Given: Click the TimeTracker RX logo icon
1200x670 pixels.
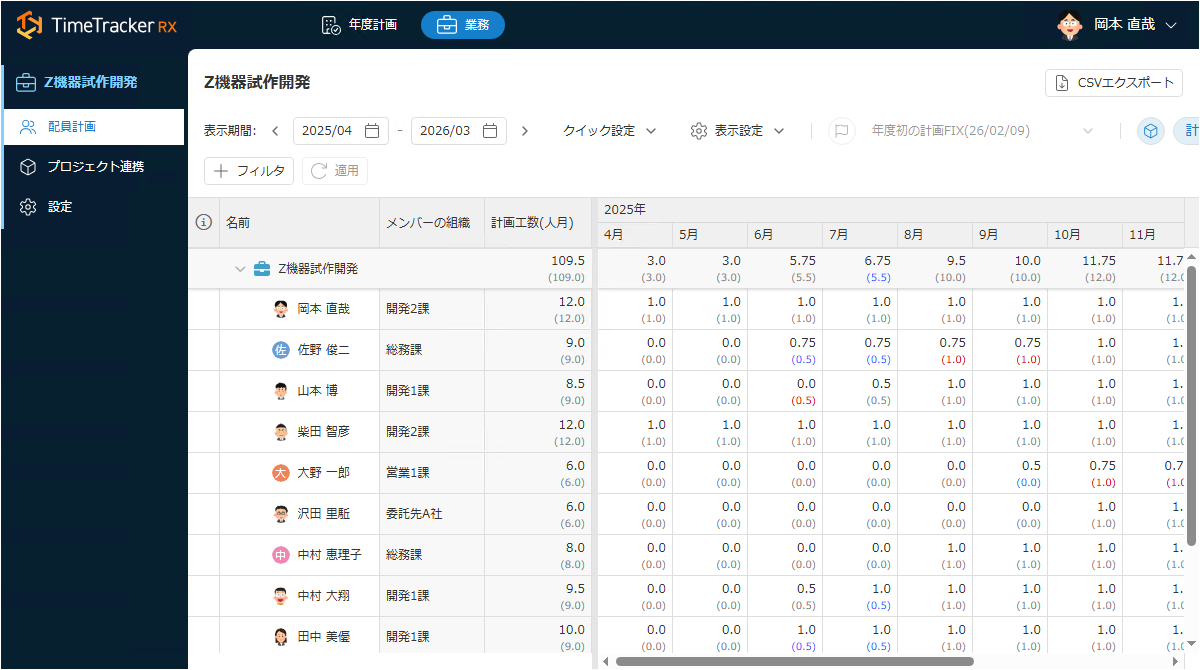Looking at the screenshot, I should click(30, 25).
